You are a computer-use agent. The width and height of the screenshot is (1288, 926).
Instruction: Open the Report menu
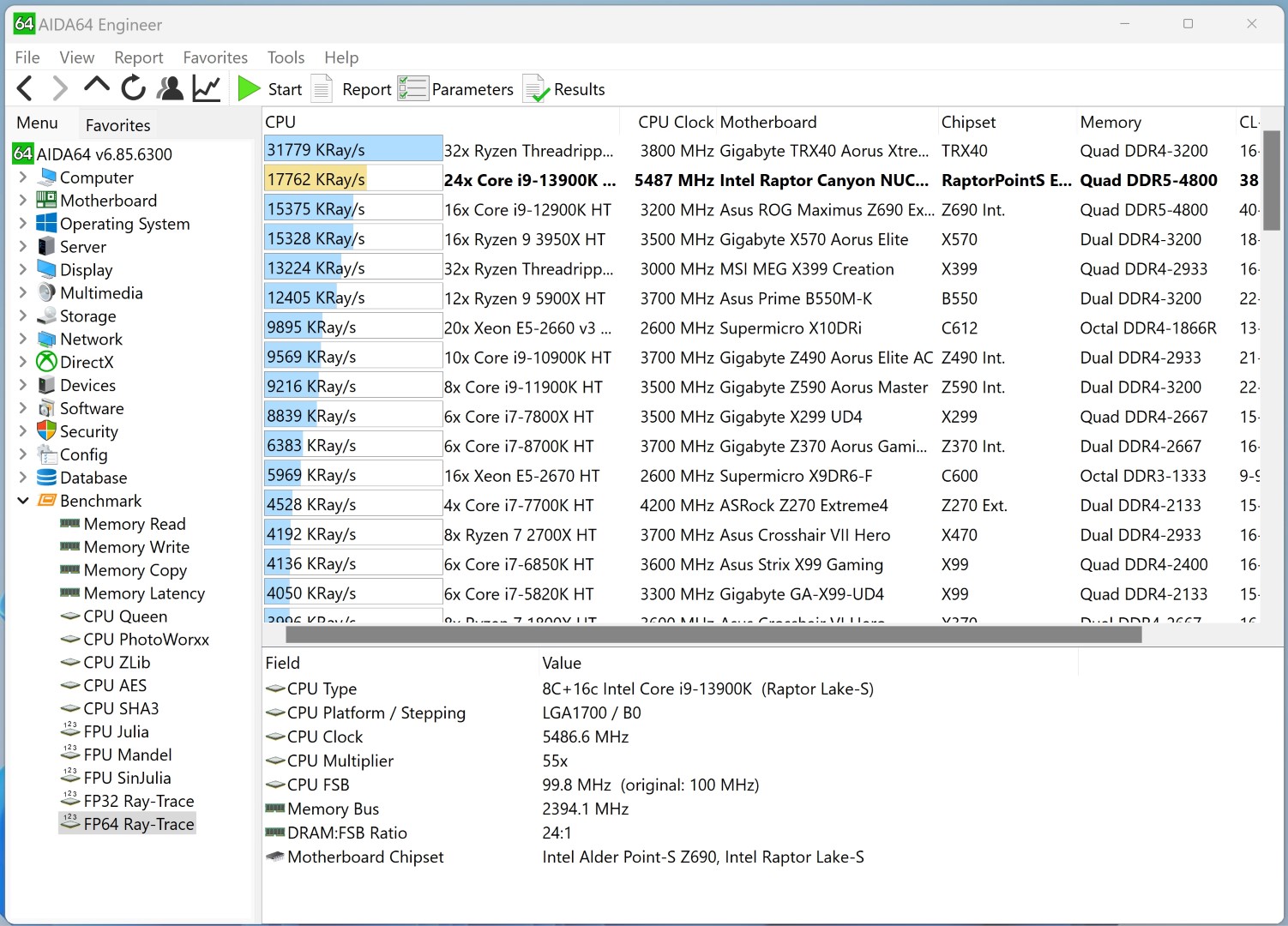coord(139,57)
